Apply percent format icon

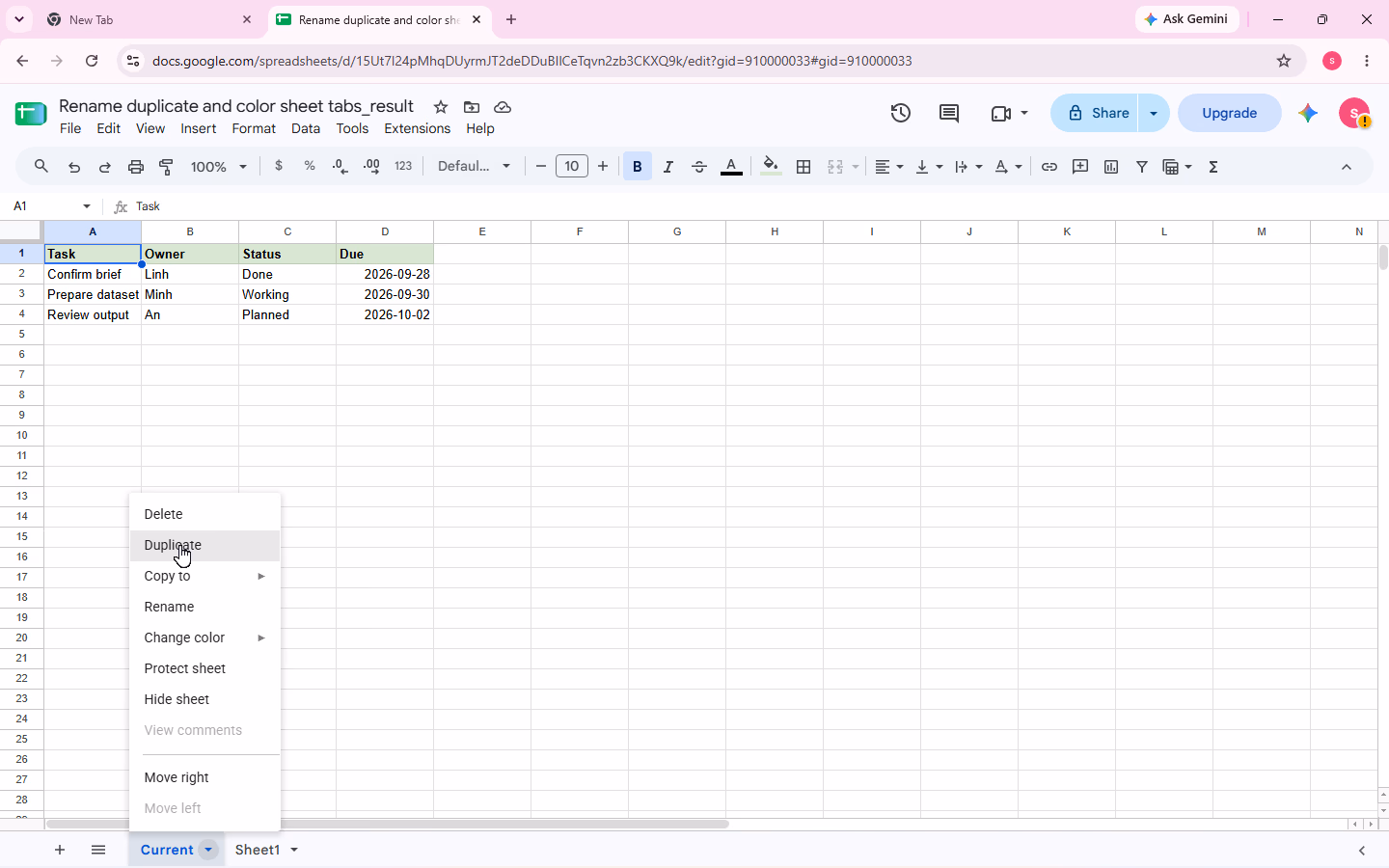[x=310, y=166]
